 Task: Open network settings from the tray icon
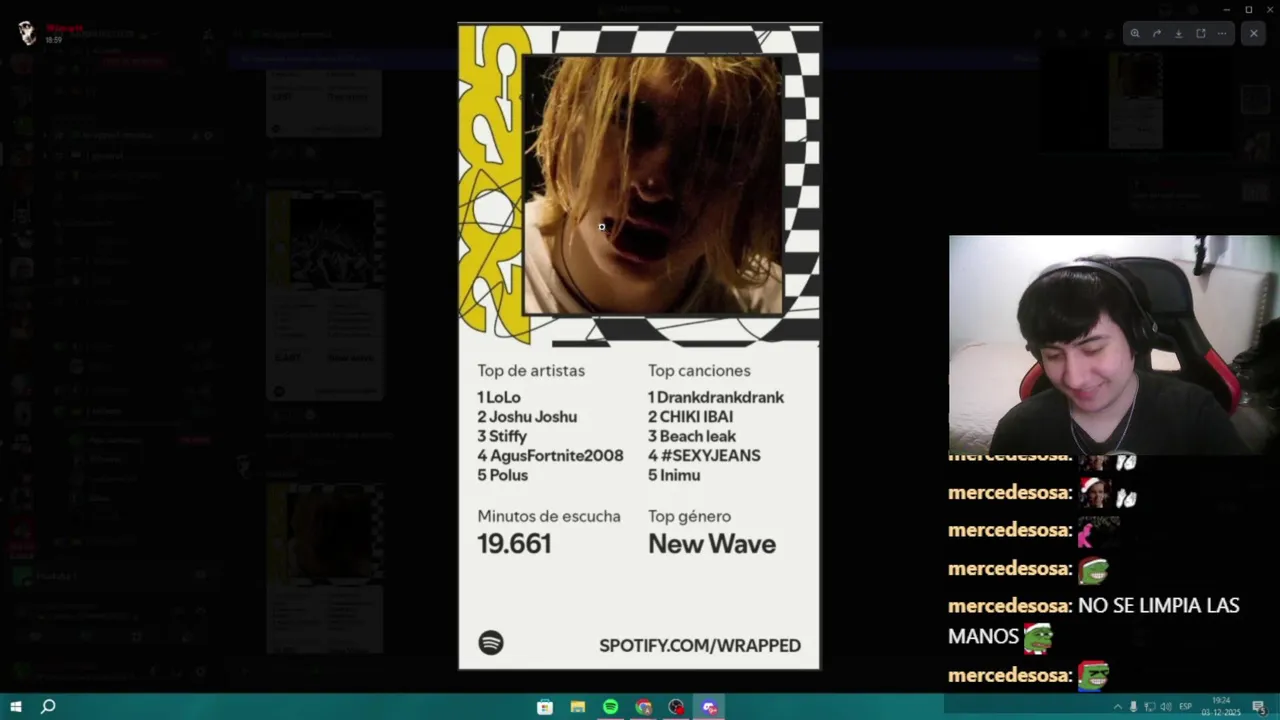coord(1149,707)
